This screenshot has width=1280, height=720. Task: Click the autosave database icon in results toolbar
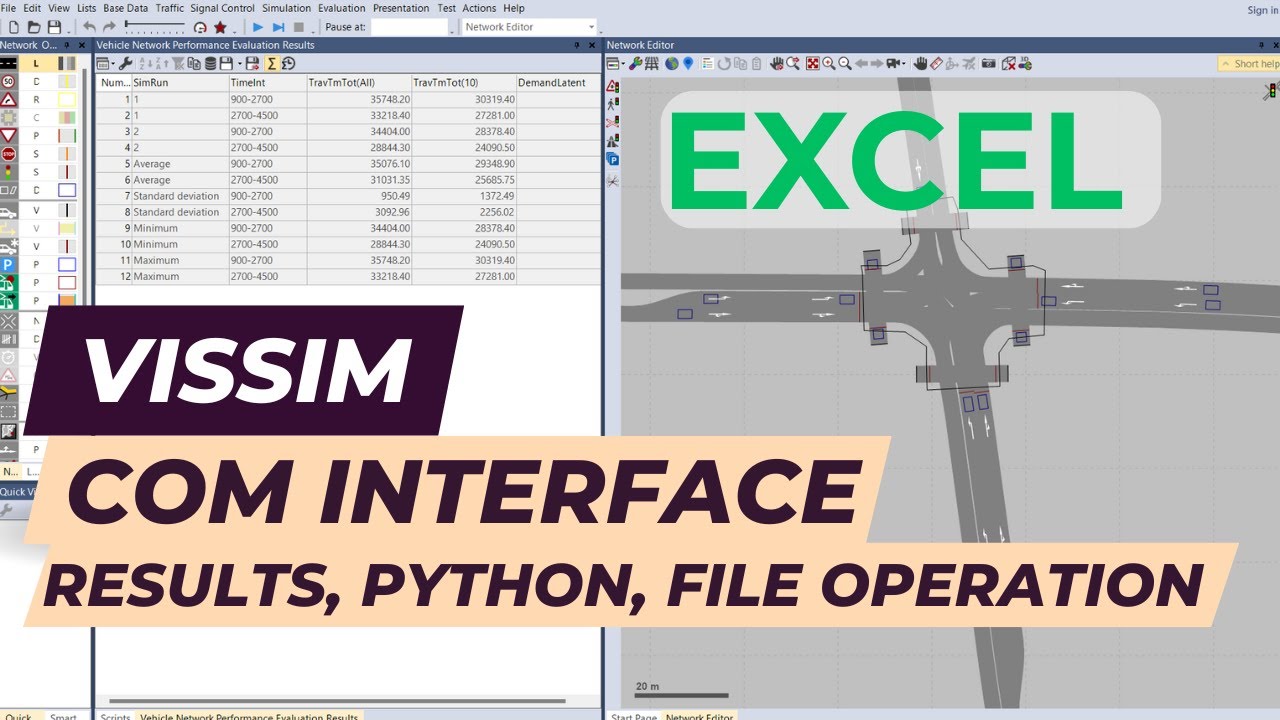point(211,64)
